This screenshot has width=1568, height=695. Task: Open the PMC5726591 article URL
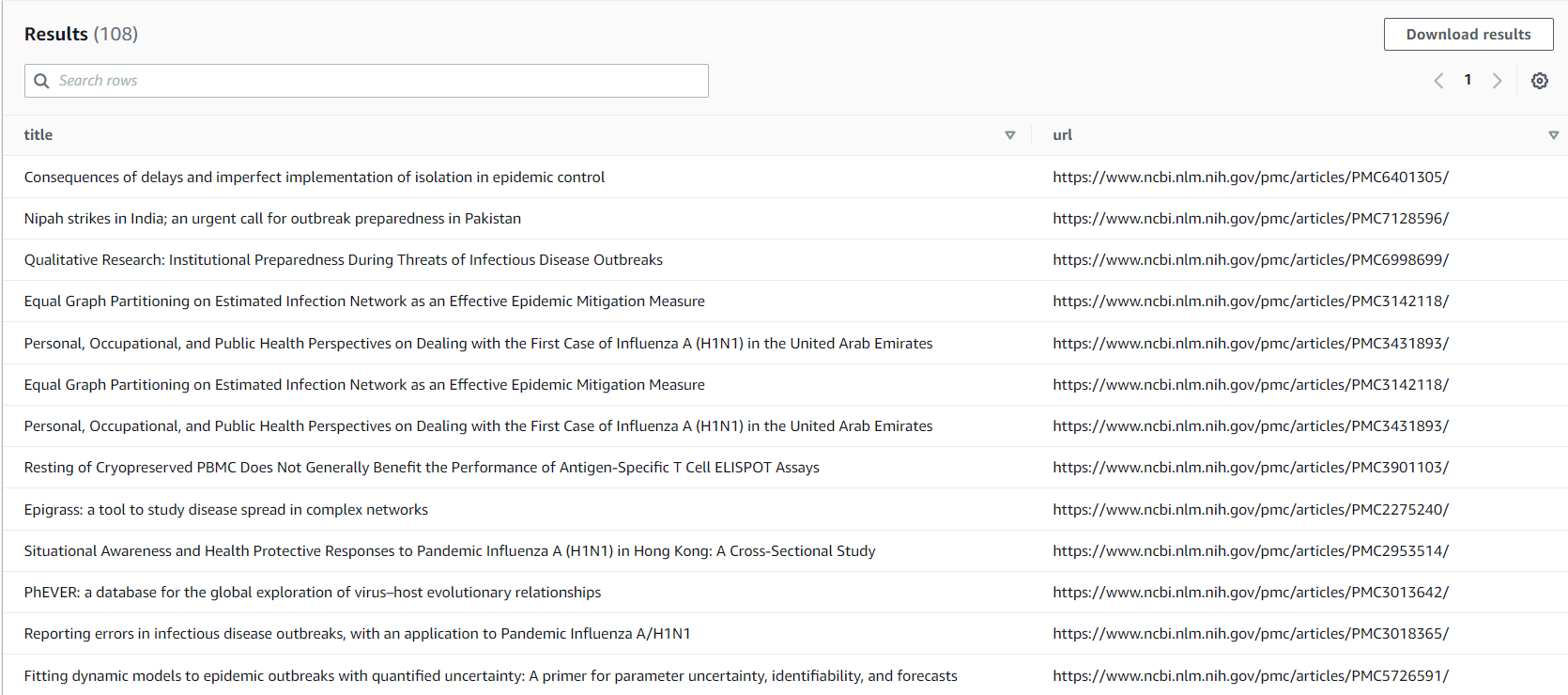pyautogui.click(x=1250, y=676)
